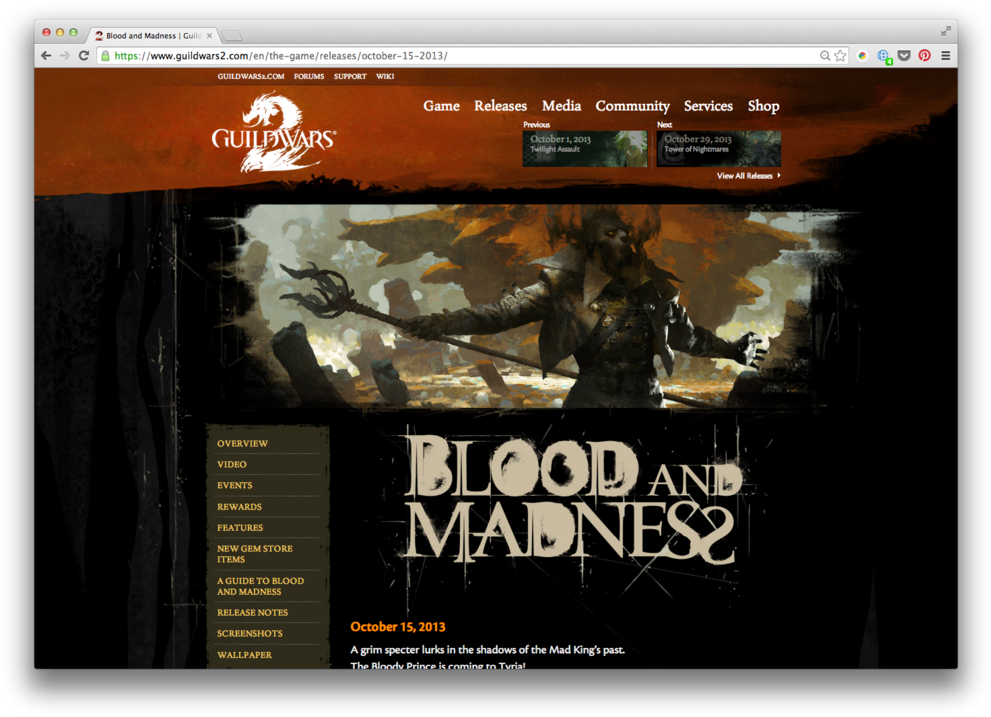Open the Game navigation menu
Image resolution: width=991 pixels, height=717 pixels.
click(441, 106)
